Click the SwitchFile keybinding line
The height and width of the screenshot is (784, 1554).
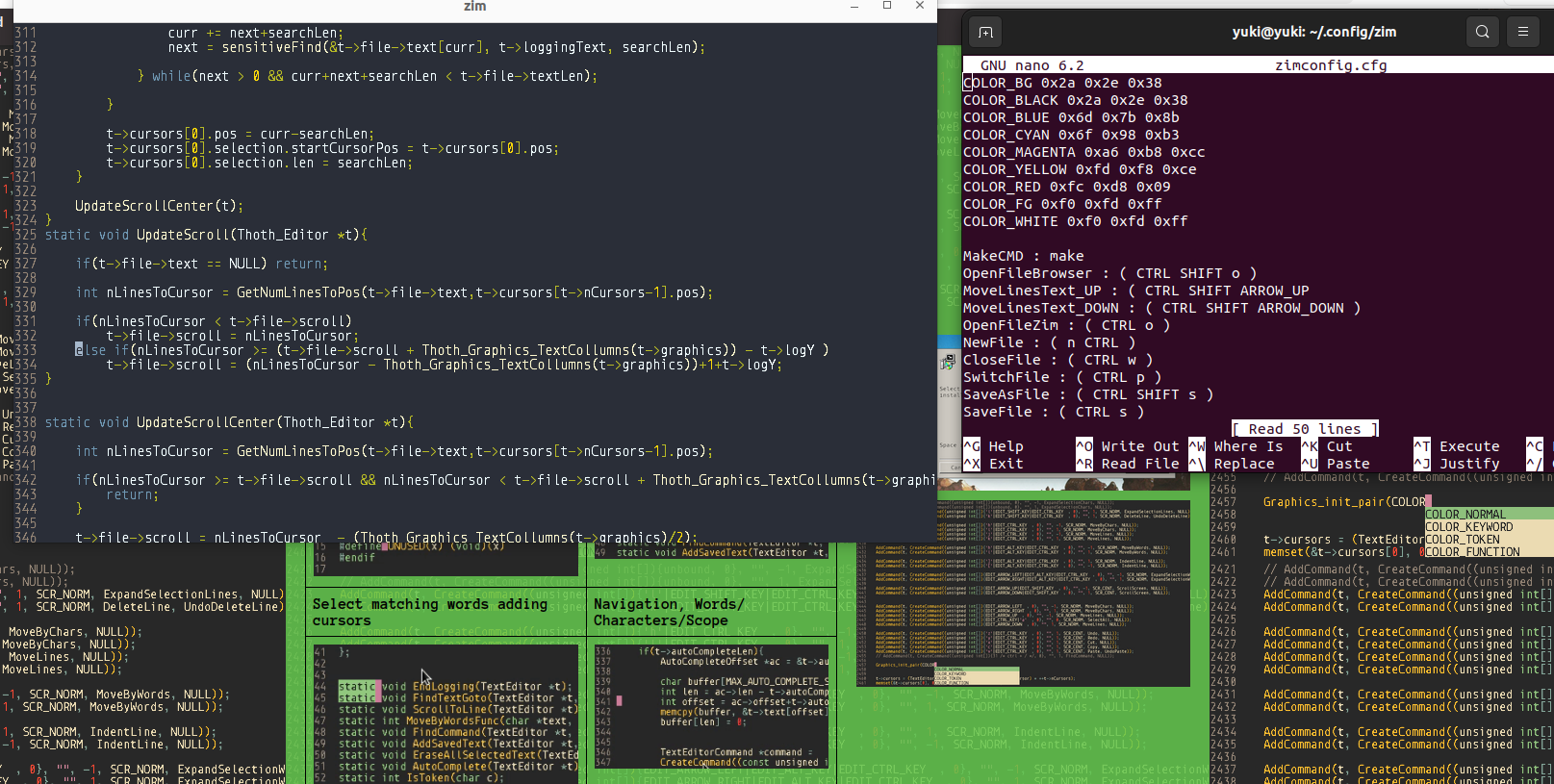click(x=1062, y=377)
